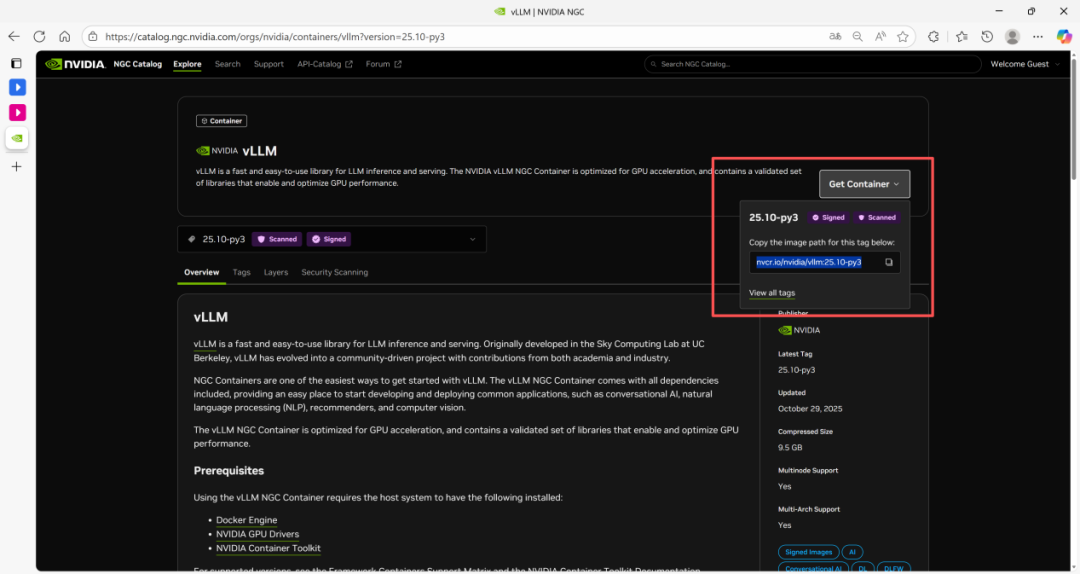Click the Signed badge in the popup

(828, 217)
